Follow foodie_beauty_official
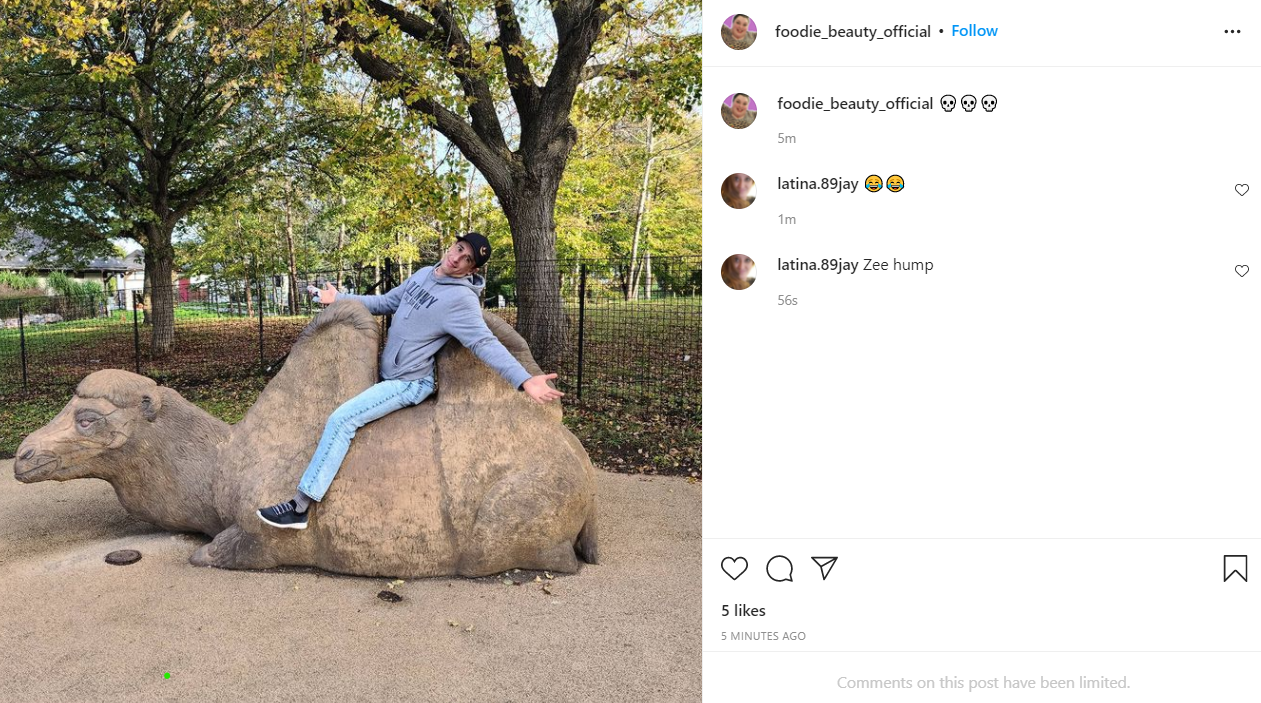Viewport: 1261px width, 703px height. 974,31
